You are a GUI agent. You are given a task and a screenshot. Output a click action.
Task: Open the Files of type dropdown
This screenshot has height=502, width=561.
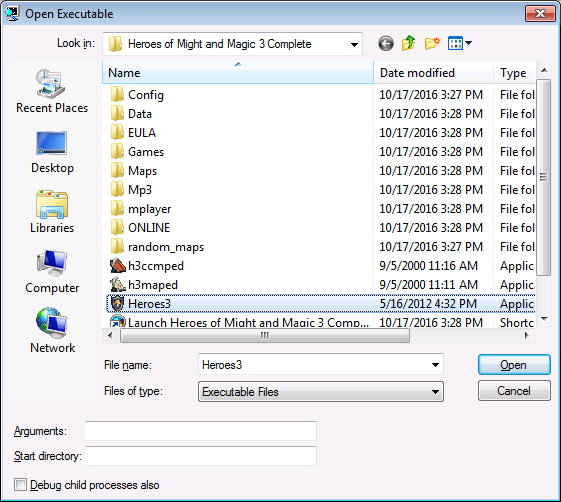[x=321, y=391]
